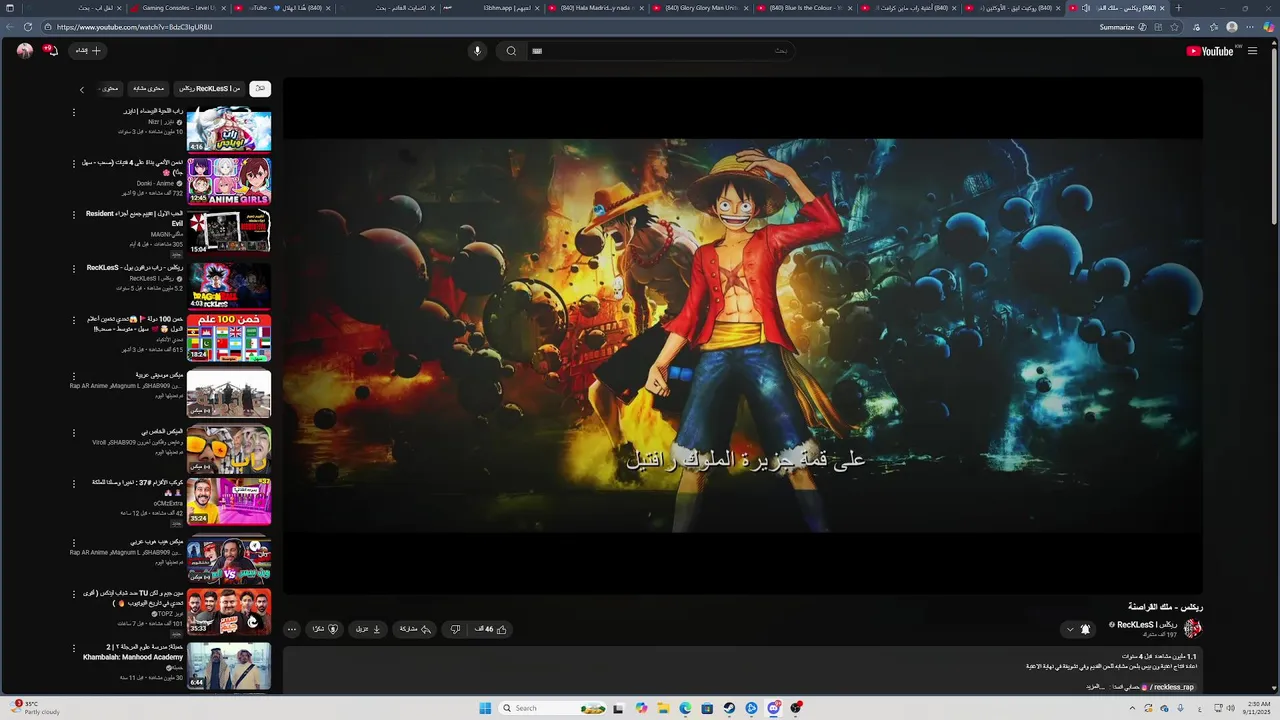This screenshot has height=720, width=1280.
Task: Expand description with the More (المزيد) link
Action: (x=1094, y=687)
